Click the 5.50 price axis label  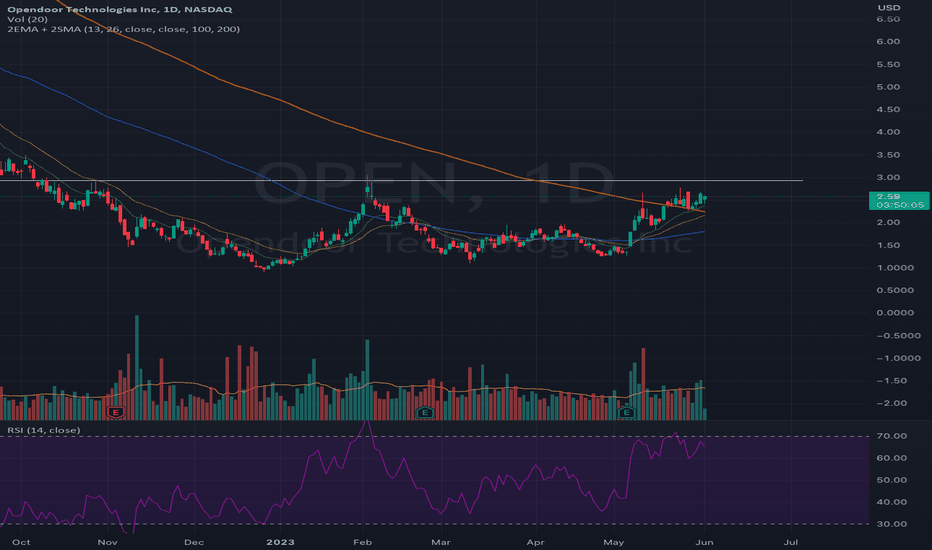click(x=888, y=64)
